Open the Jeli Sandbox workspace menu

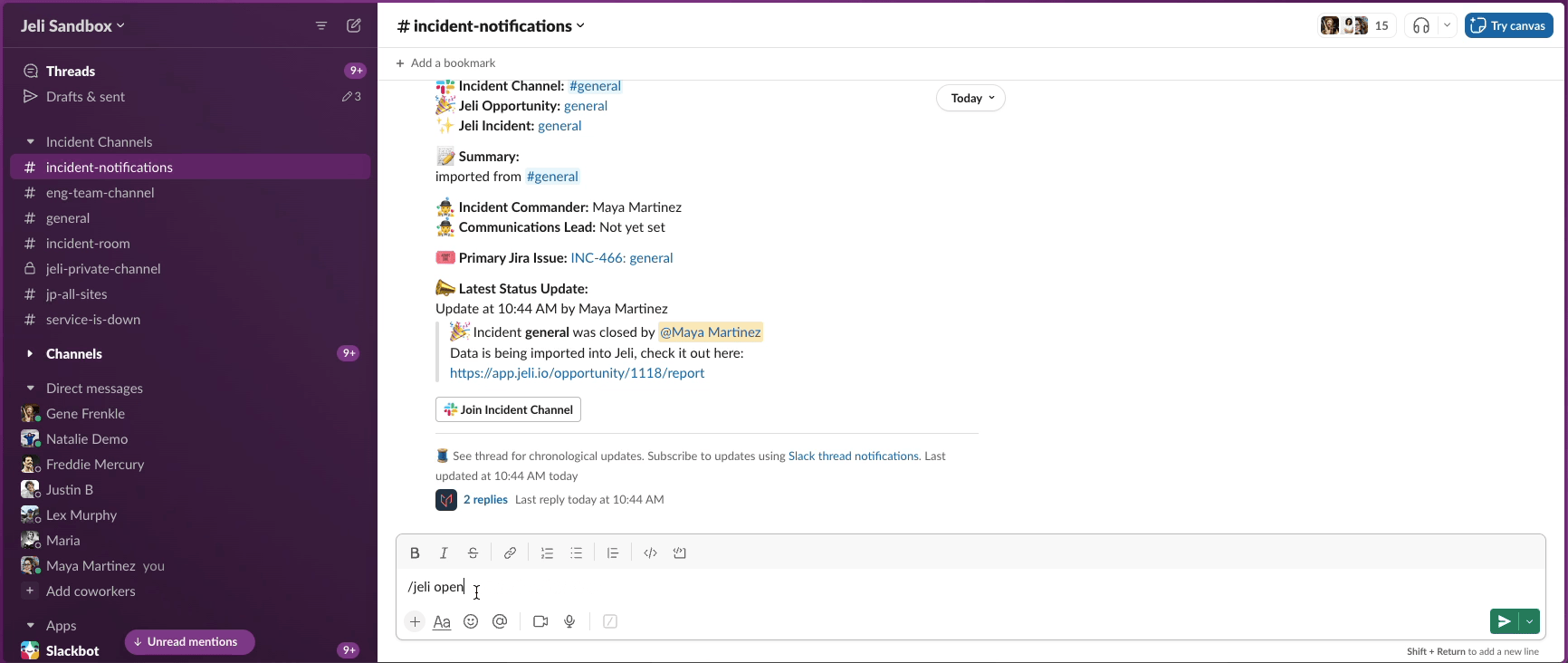[72, 25]
